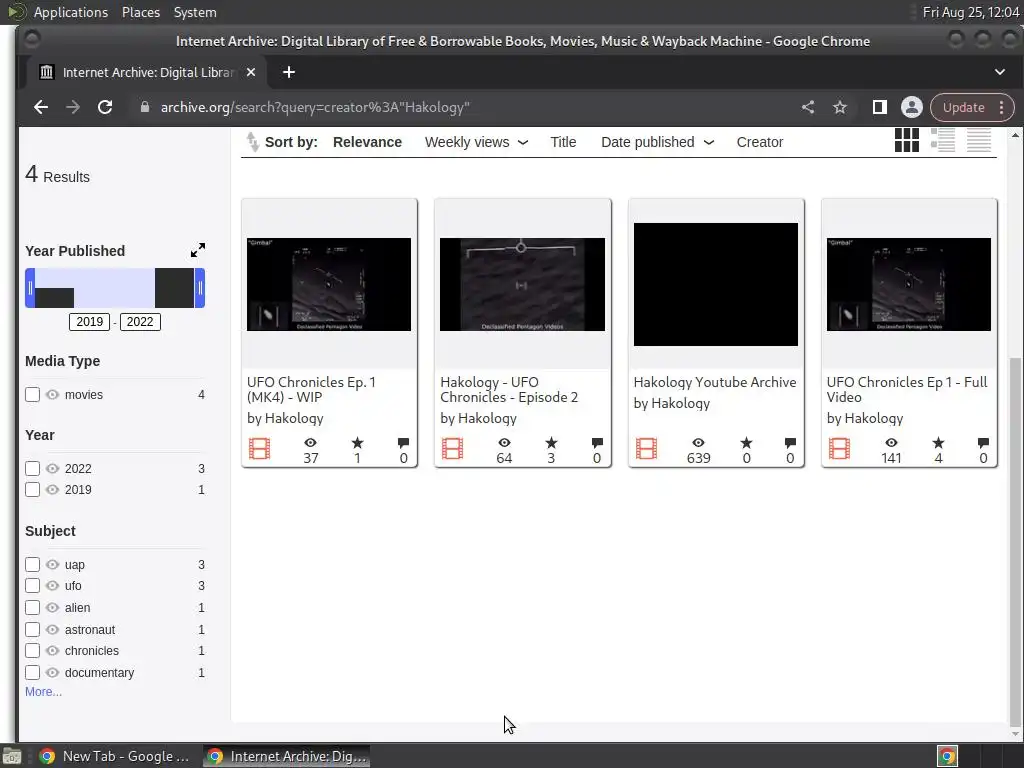View site security lock info

click(x=145, y=107)
